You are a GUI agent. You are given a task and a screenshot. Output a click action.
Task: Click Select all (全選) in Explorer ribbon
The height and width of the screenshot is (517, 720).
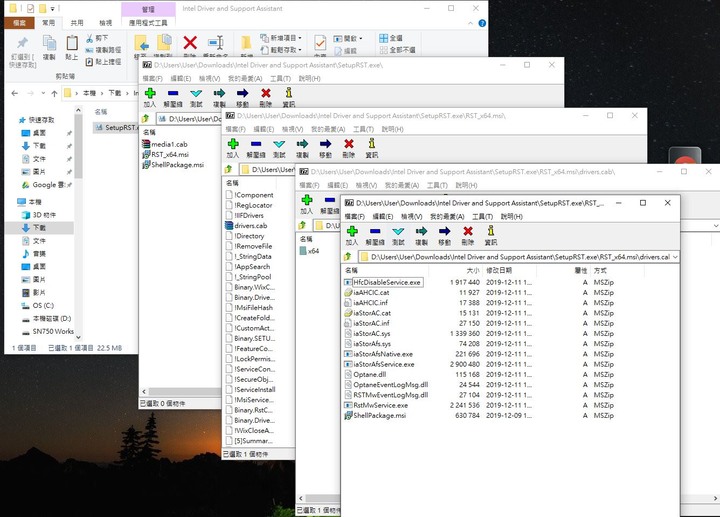click(x=391, y=38)
